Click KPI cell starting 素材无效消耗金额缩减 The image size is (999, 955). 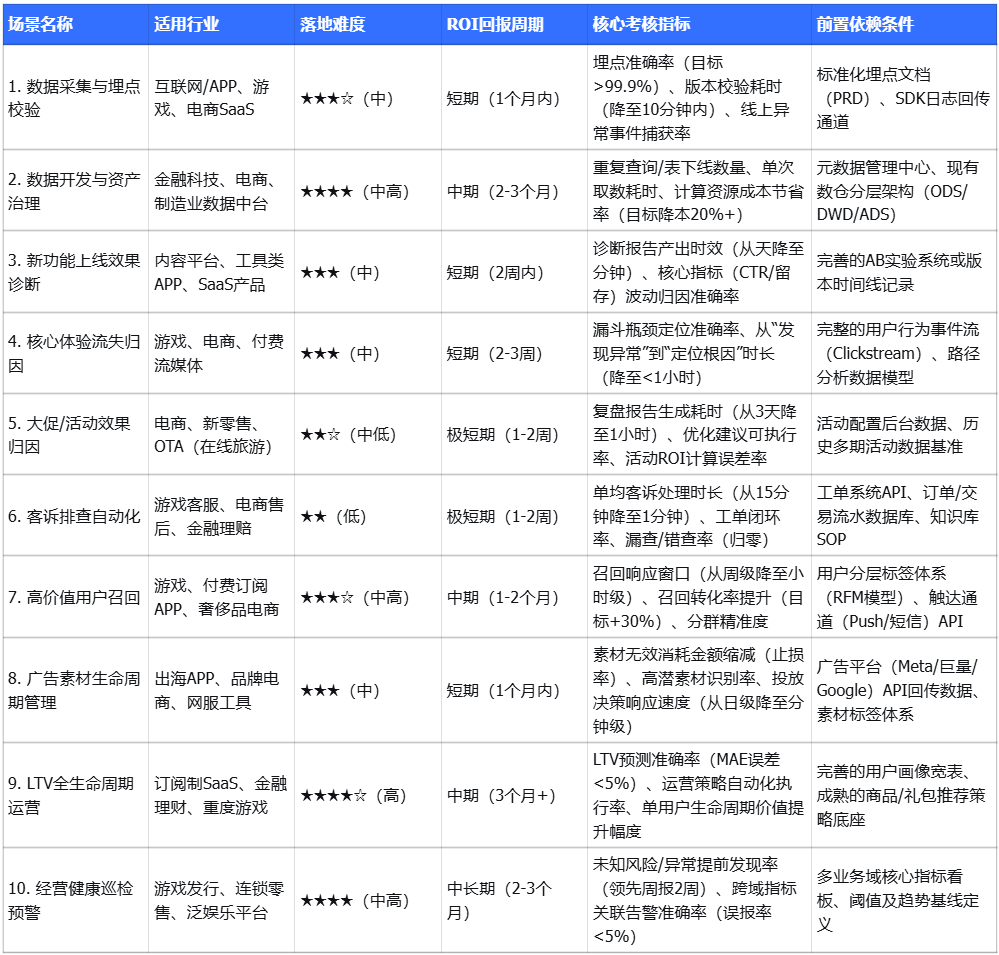[x=700, y=690]
